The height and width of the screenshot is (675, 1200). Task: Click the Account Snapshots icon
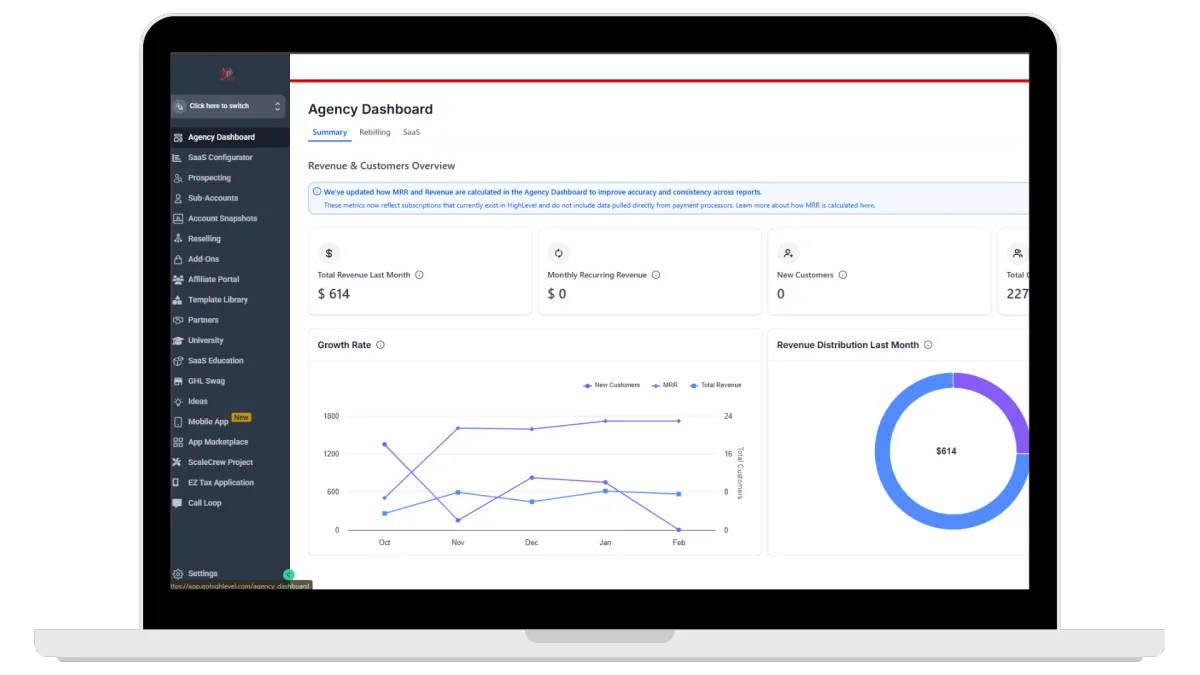[178, 219]
